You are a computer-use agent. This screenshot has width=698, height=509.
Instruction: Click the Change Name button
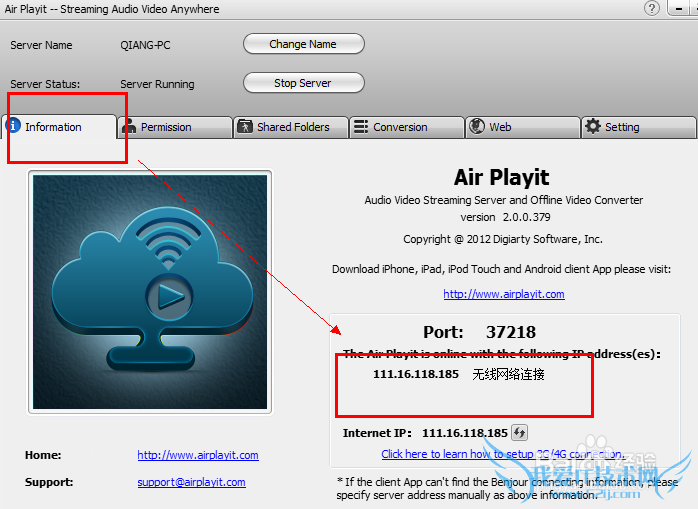click(304, 44)
